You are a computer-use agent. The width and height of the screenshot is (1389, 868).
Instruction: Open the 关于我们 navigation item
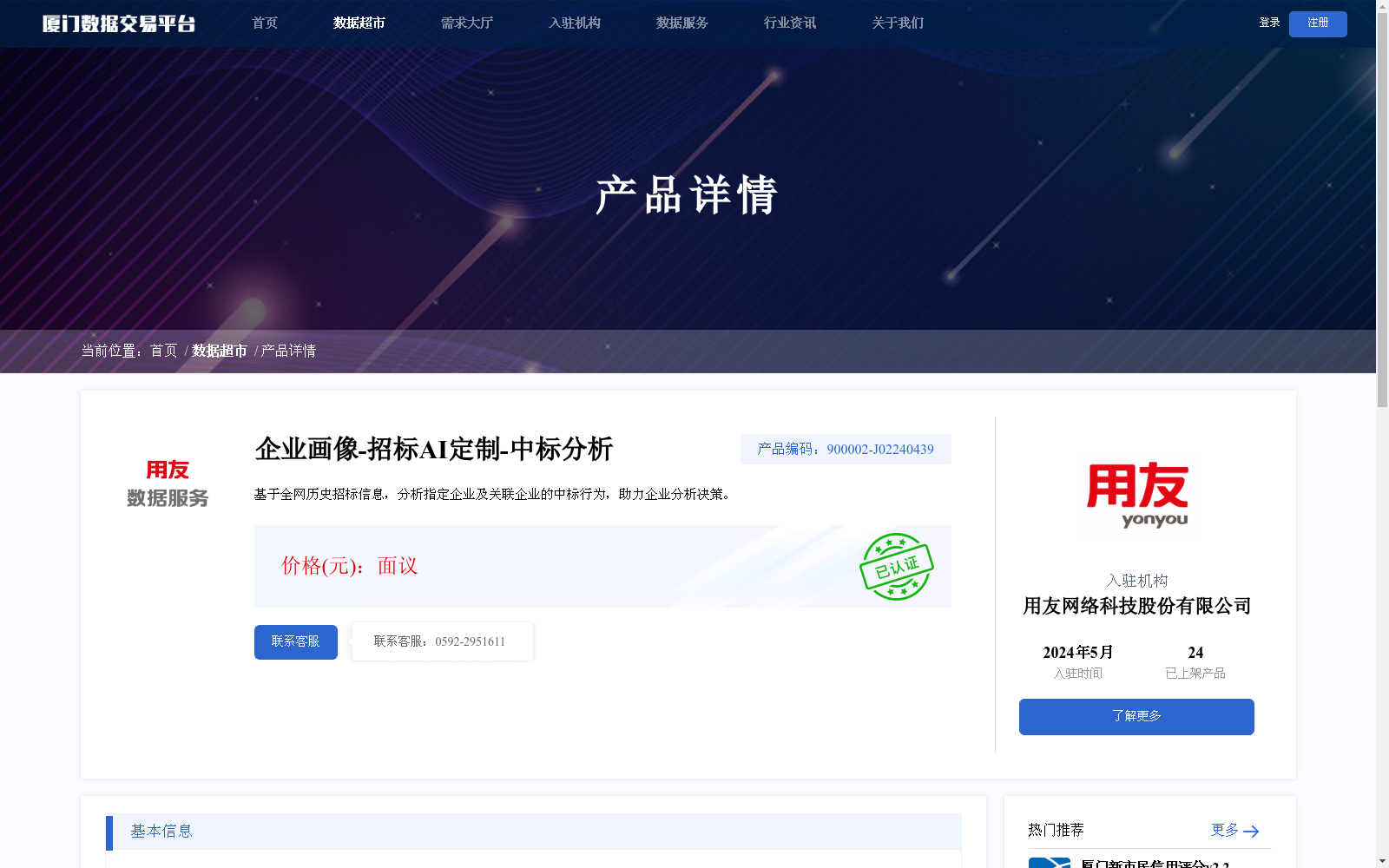898,23
